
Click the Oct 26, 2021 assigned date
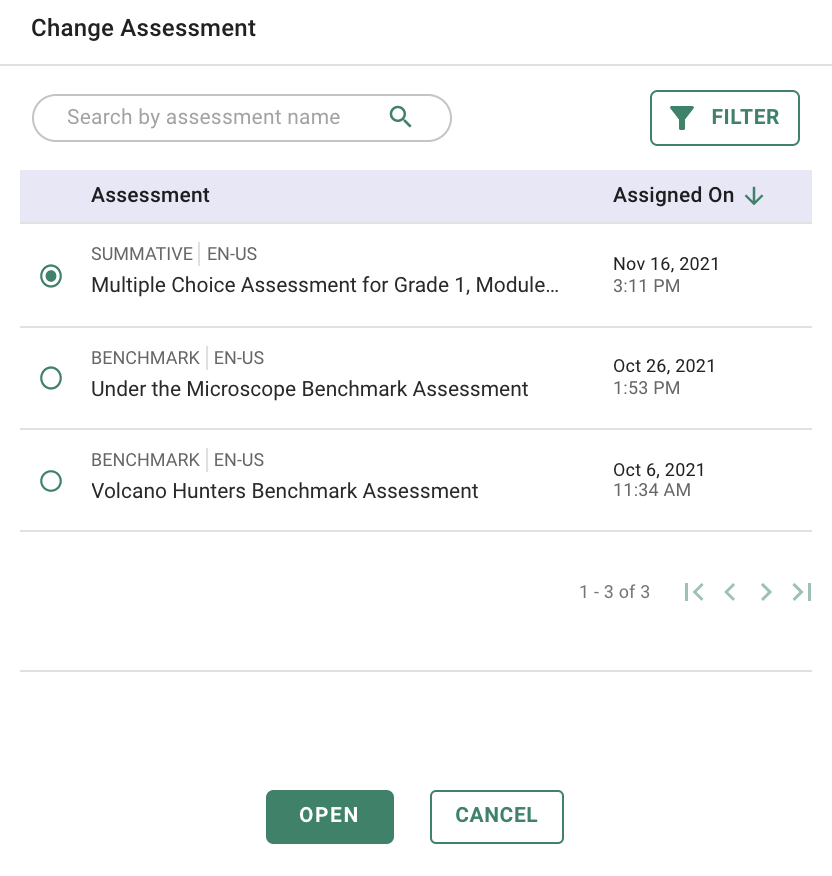click(x=664, y=366)
